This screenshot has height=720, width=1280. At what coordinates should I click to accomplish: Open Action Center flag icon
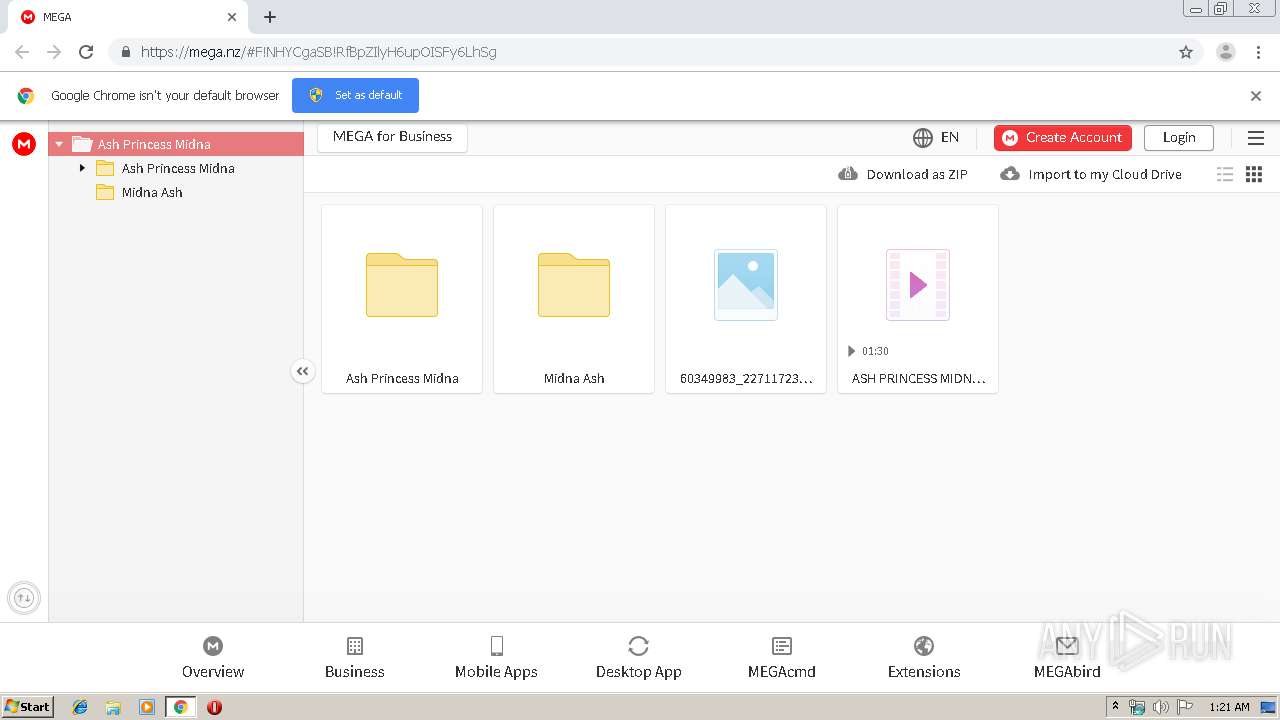(1185, 707)
